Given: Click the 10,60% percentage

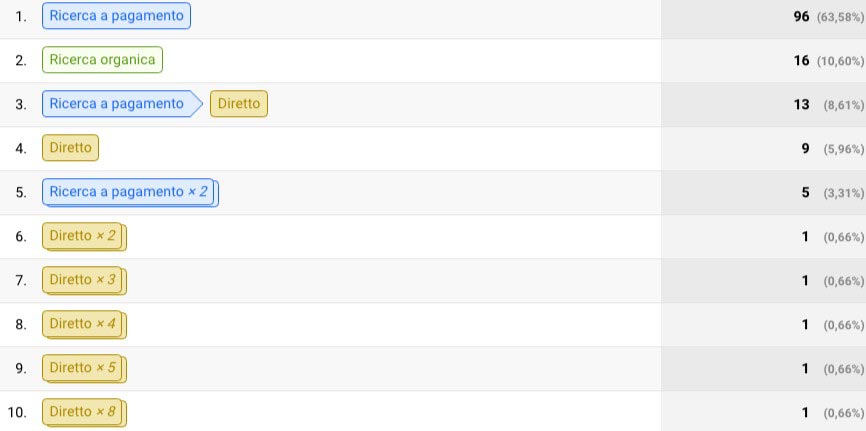Looking at the screenshot, I should click(841, 61).
